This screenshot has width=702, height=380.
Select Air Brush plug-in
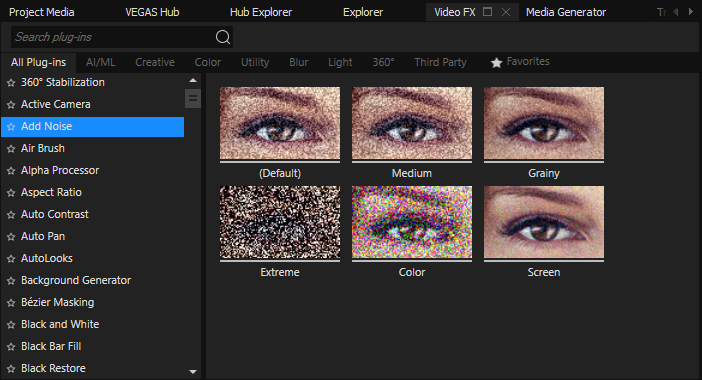(43, 148)
